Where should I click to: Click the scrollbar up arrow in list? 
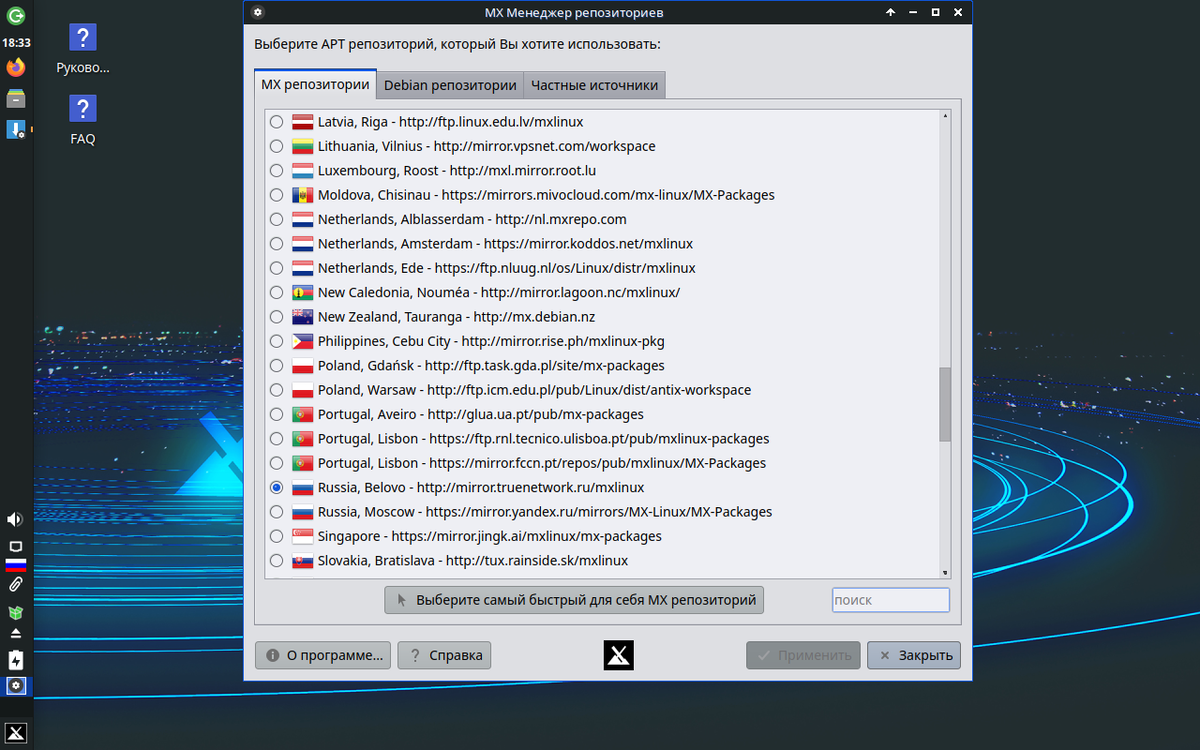pos(945,116)
